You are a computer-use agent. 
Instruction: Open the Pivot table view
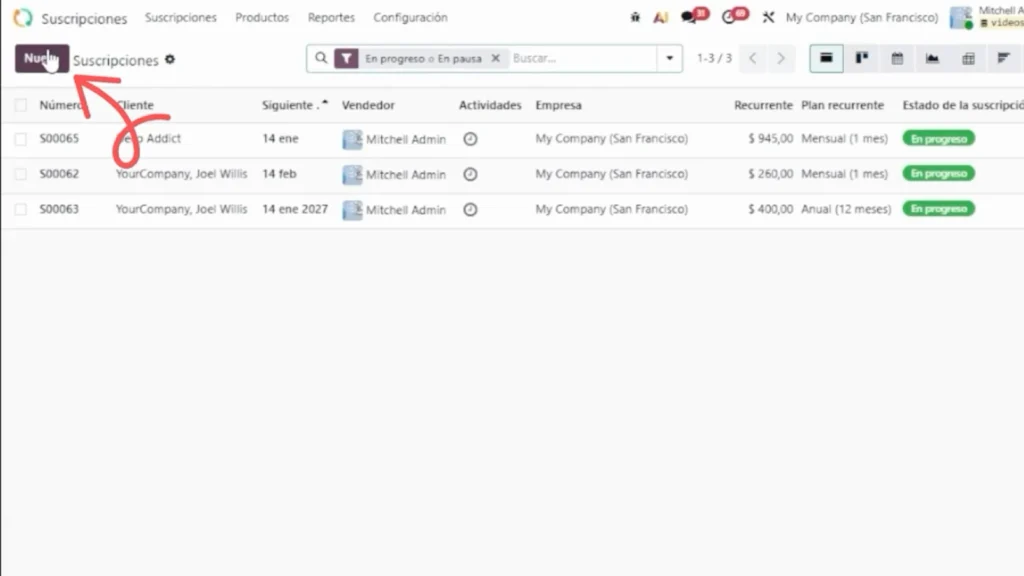[x=968, y=59]
